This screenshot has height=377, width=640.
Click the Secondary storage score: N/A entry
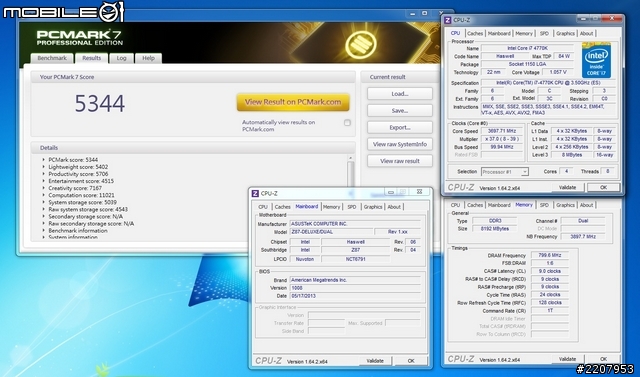coord(85,217)
